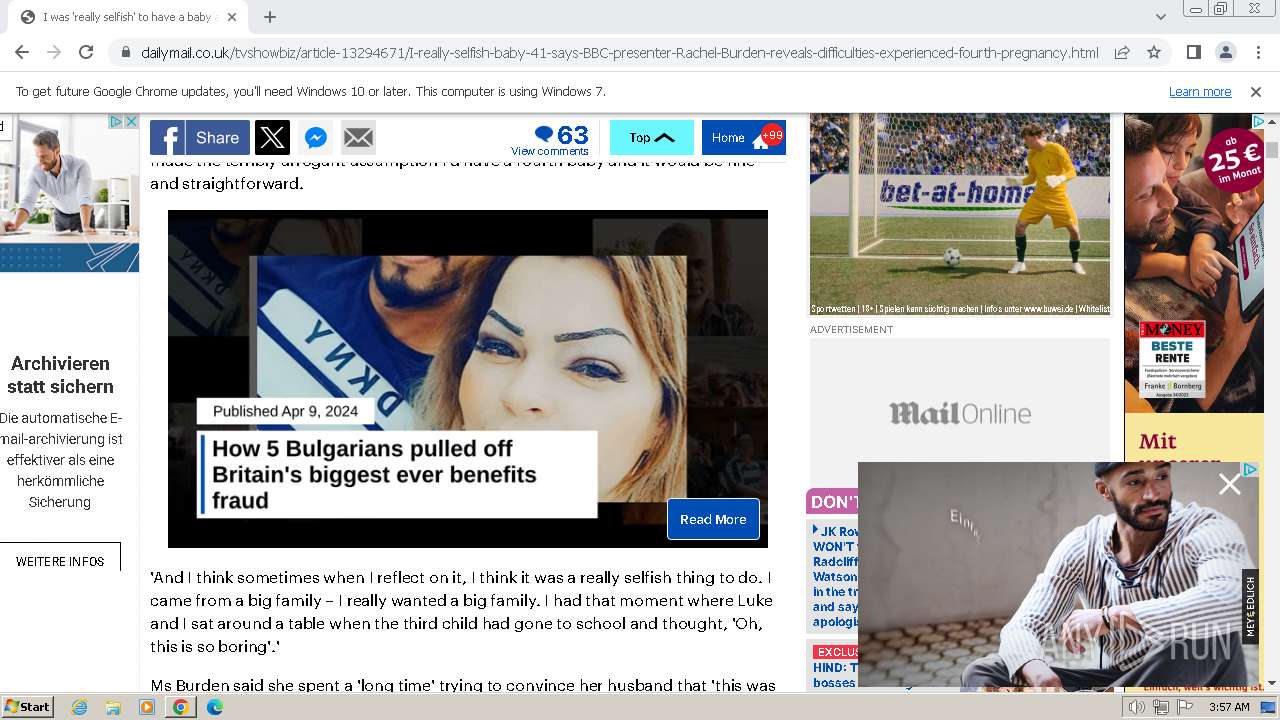The image size is (1280, 720).
Task: Go back to previous page
Action: click(x=22, y=52)
